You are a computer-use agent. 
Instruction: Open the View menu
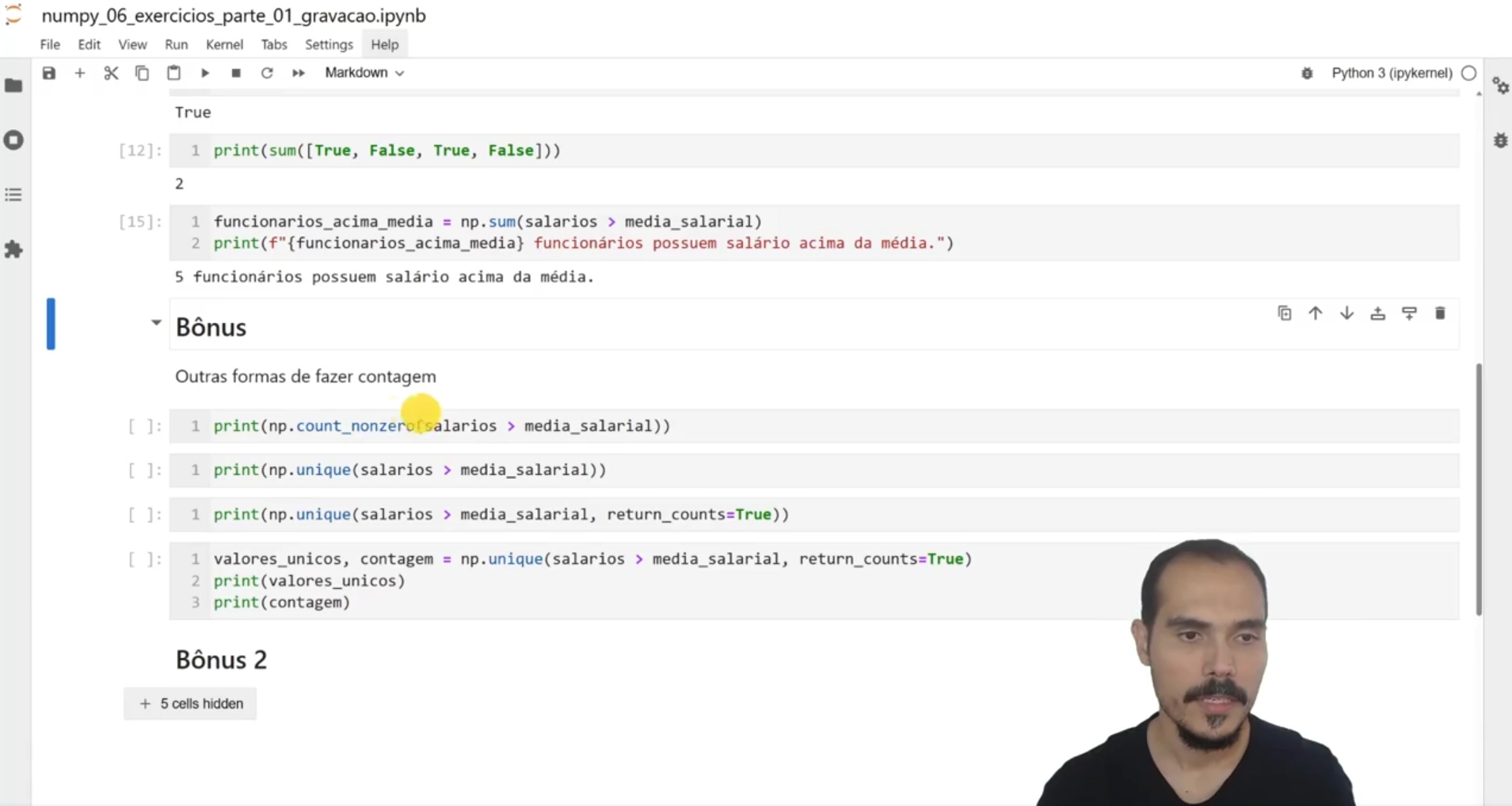click(132, 44)
